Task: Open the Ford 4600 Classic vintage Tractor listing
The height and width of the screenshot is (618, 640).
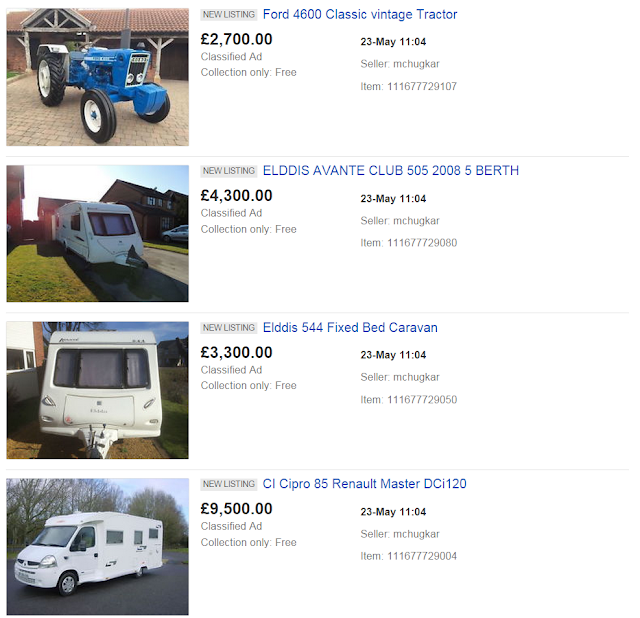Action: 360,14
